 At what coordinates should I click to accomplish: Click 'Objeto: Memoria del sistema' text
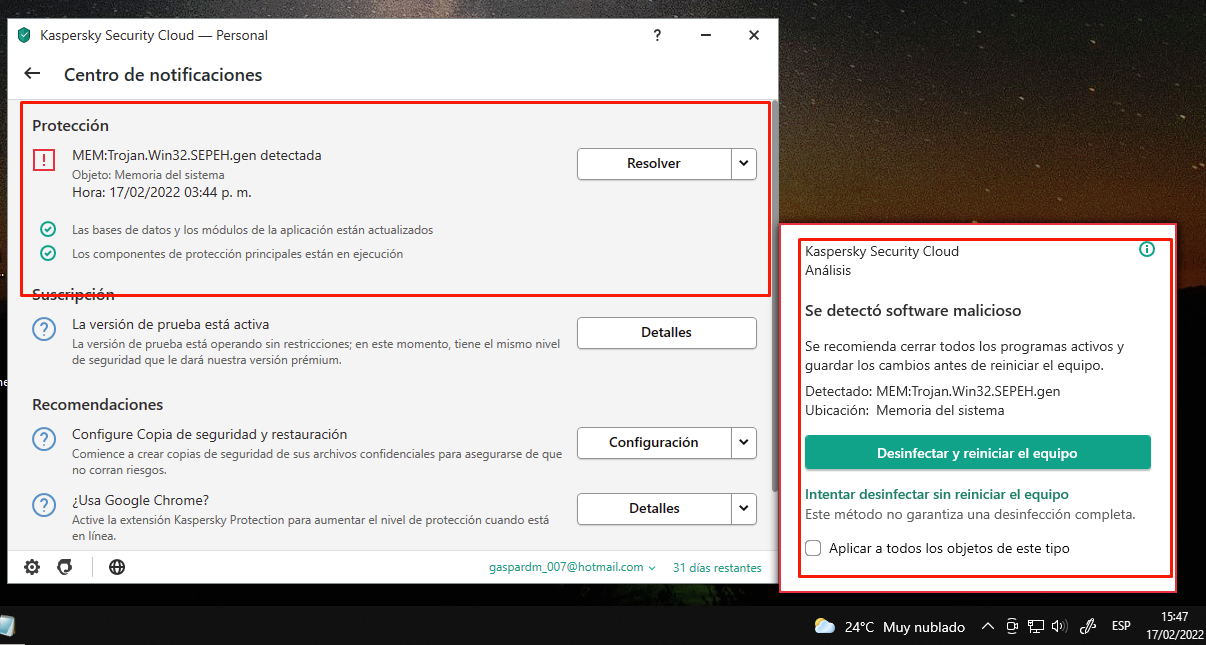coord(148,175)
